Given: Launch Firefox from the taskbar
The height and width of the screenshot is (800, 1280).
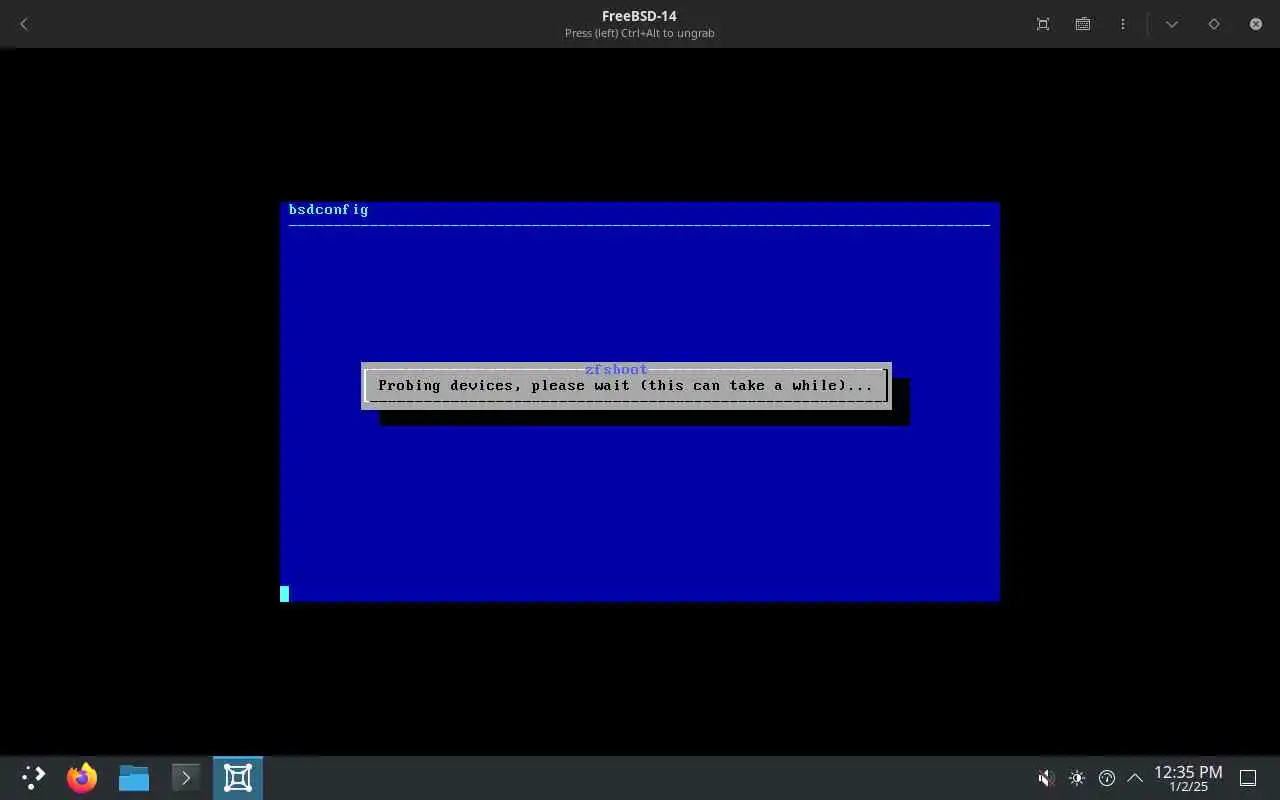Looking at the screenshot, I should pos(82,778).
